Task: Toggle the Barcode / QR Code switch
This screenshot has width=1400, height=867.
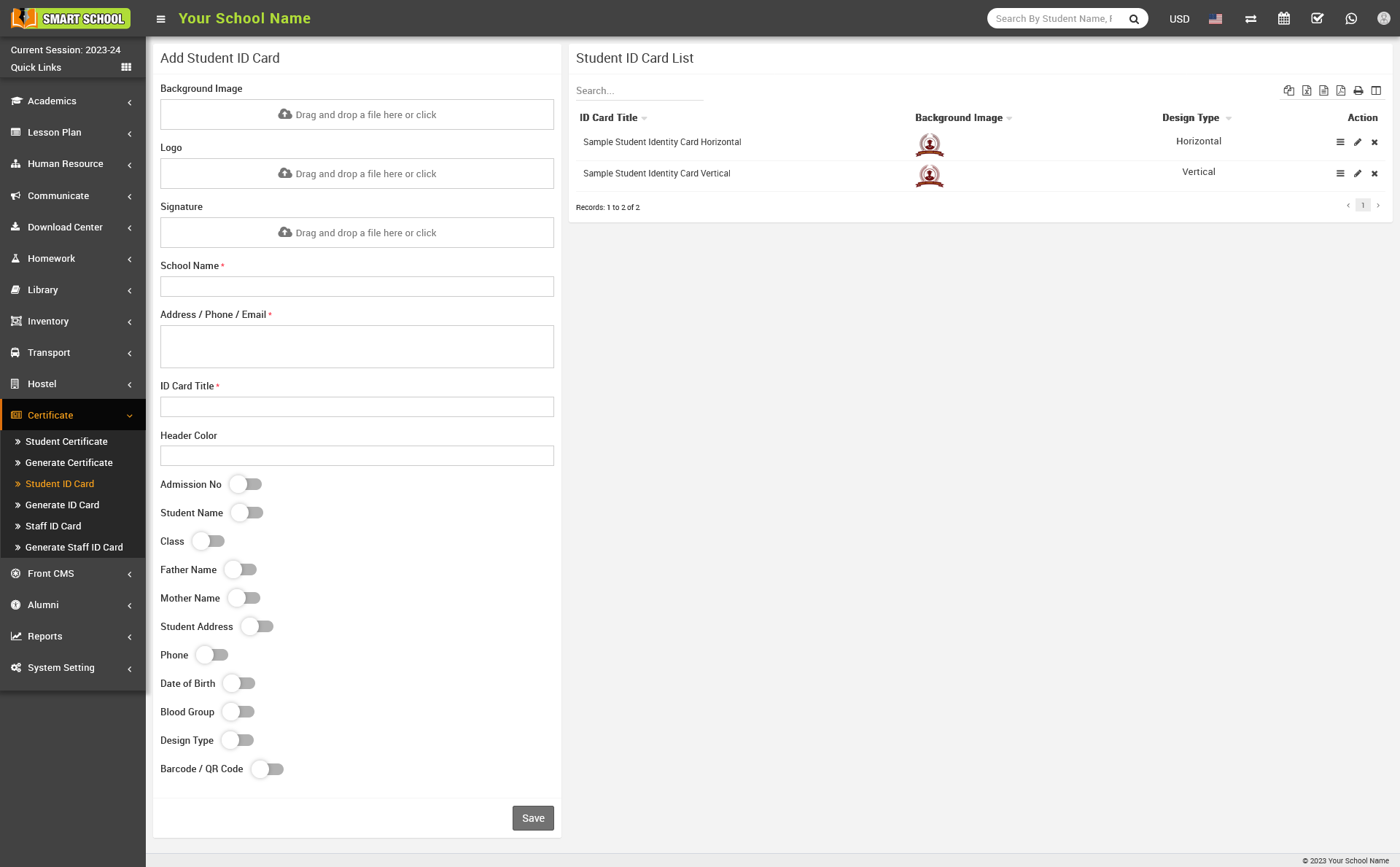Action: 268,769
